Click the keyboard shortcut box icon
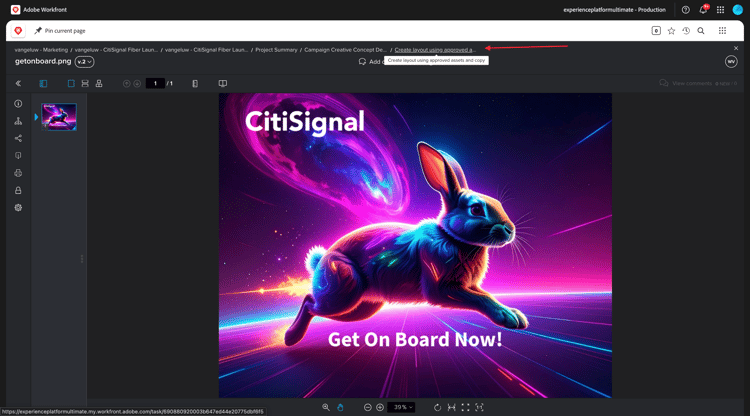 coord(656,31)
